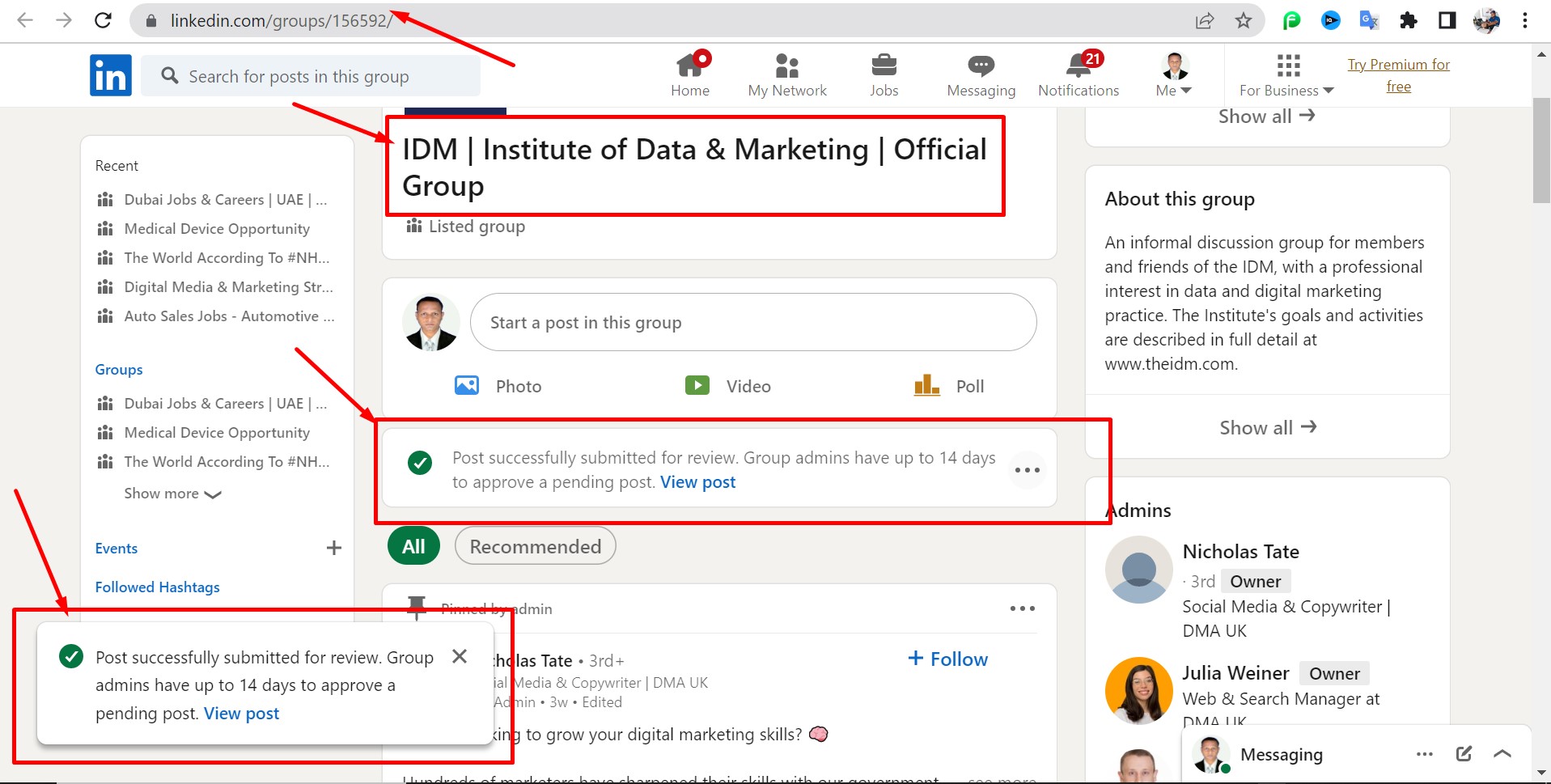Bookmark this page with star icon
The image size is (1551, 784).
[1244, 20]
